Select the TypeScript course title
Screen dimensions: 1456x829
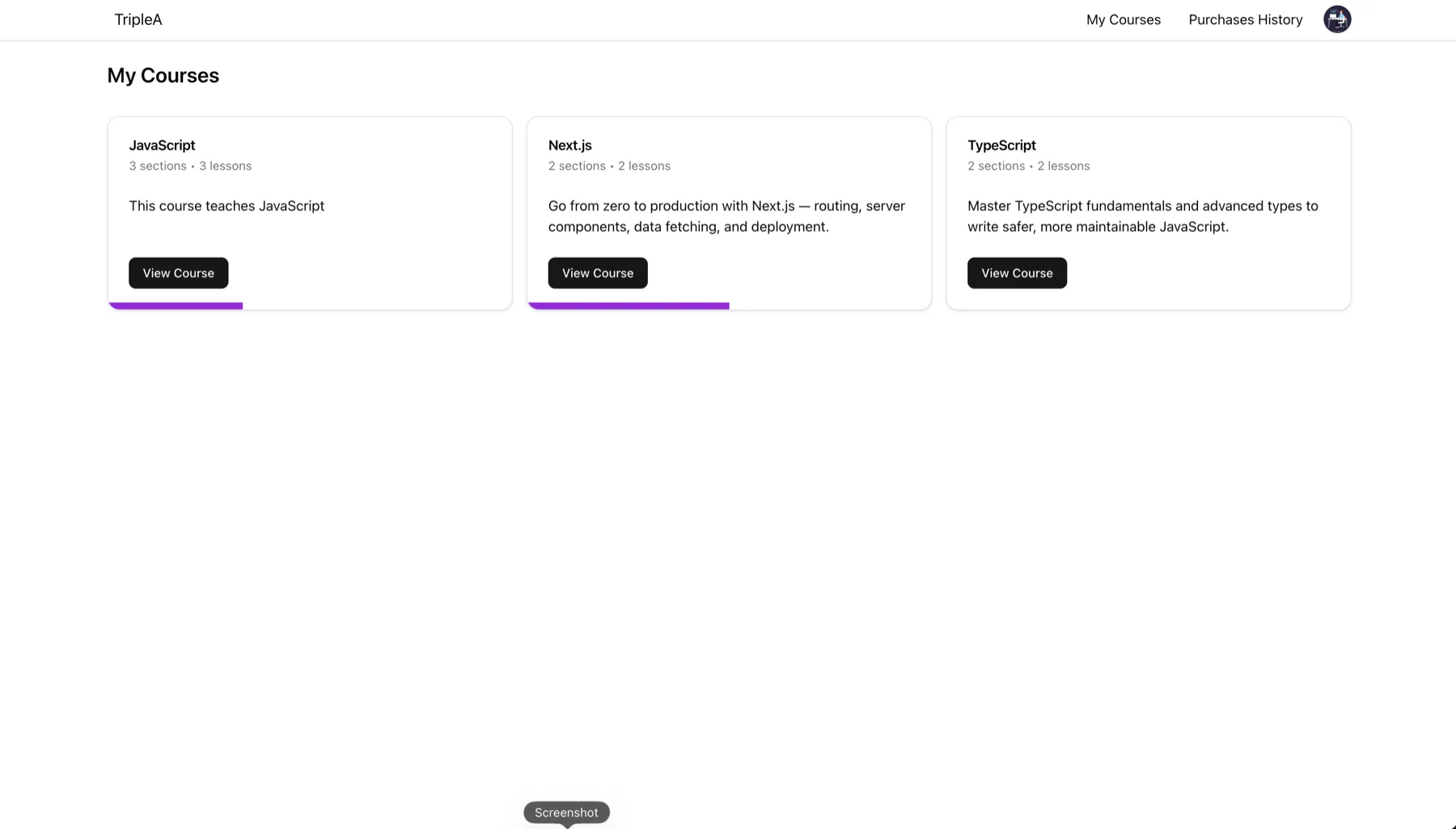point(1001,146)
